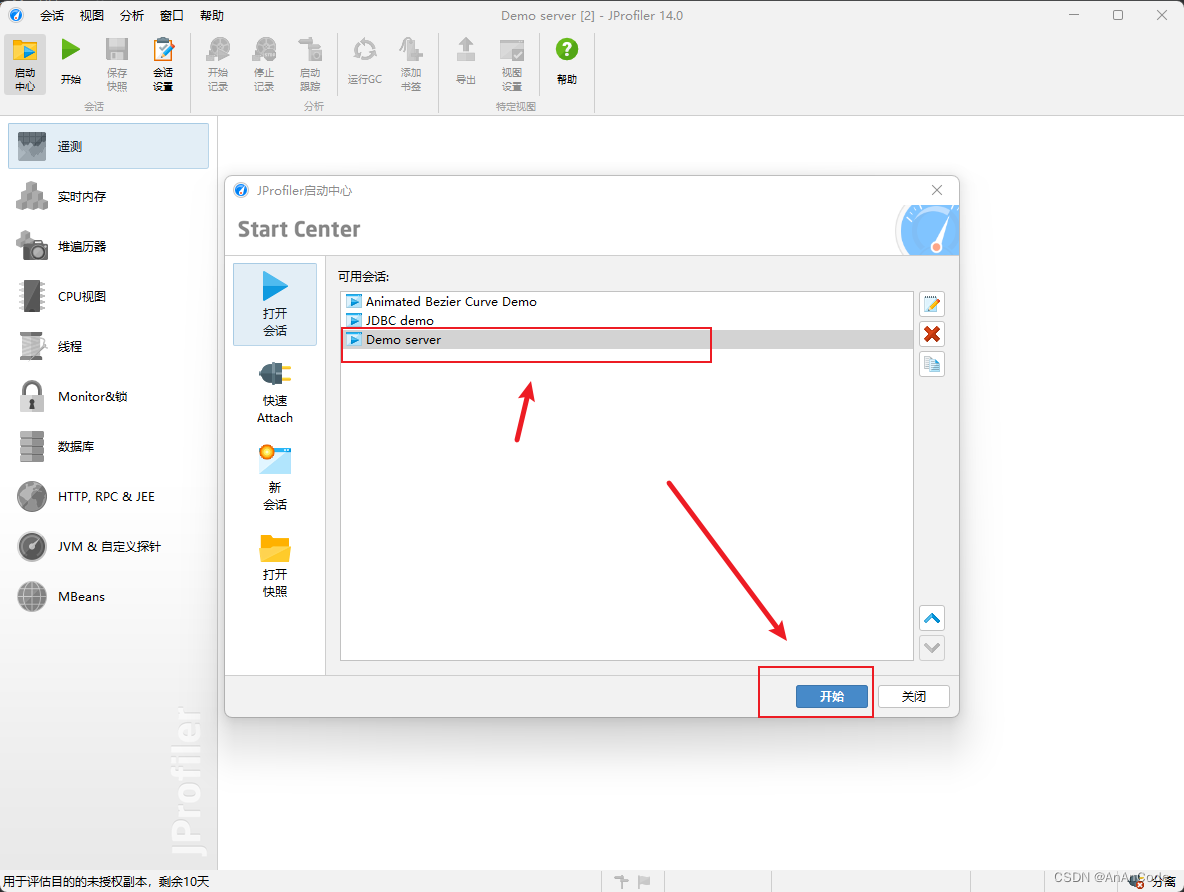Viewport: 1184px width, 892px height.
Task: Open the MBeans section
Action: pyautogui.click(x=109, y=596)
